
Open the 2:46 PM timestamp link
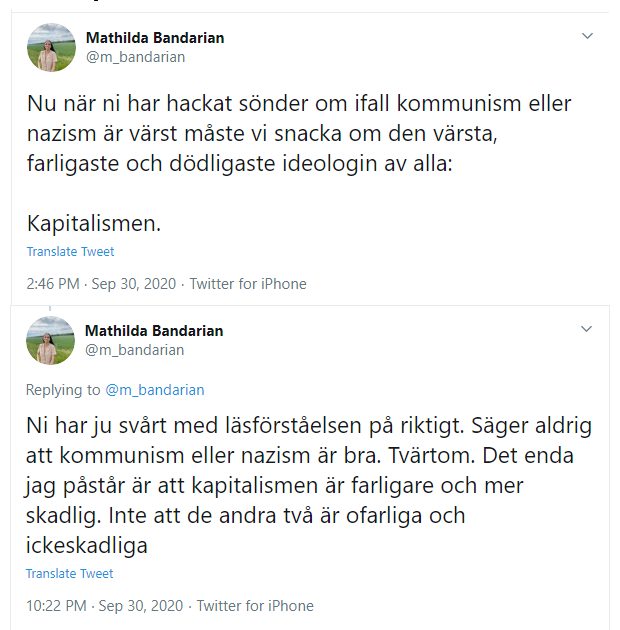pos(53,284)
